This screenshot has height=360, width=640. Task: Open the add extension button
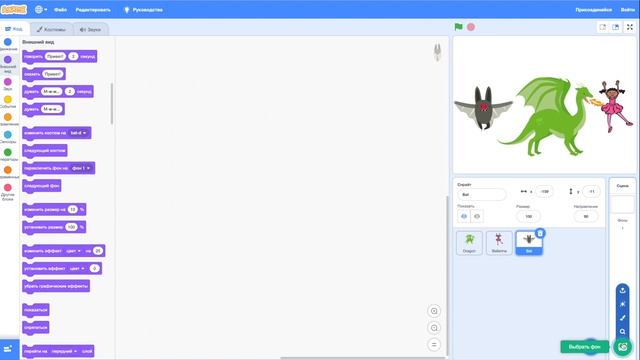[8, 349]
